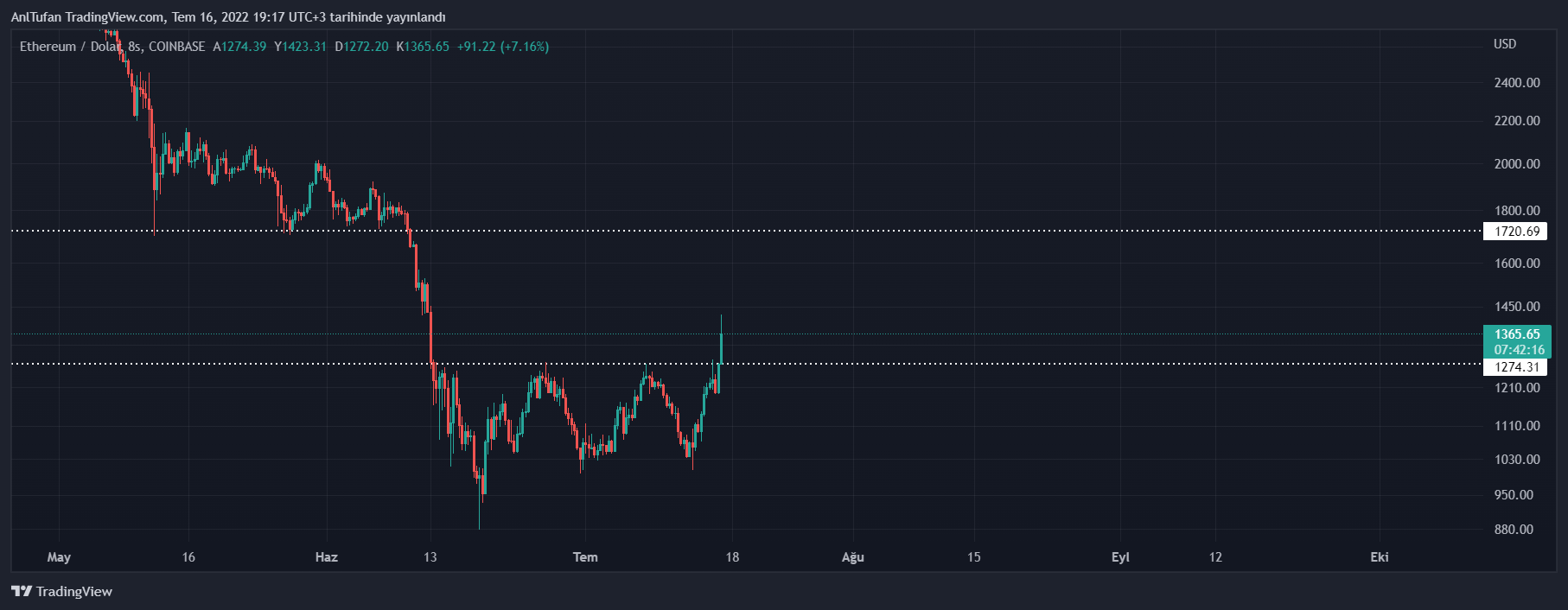The image size is (1568, 610).
Task: Click the COINBASE exchange text in legend
Action: (x=177, y=47)
